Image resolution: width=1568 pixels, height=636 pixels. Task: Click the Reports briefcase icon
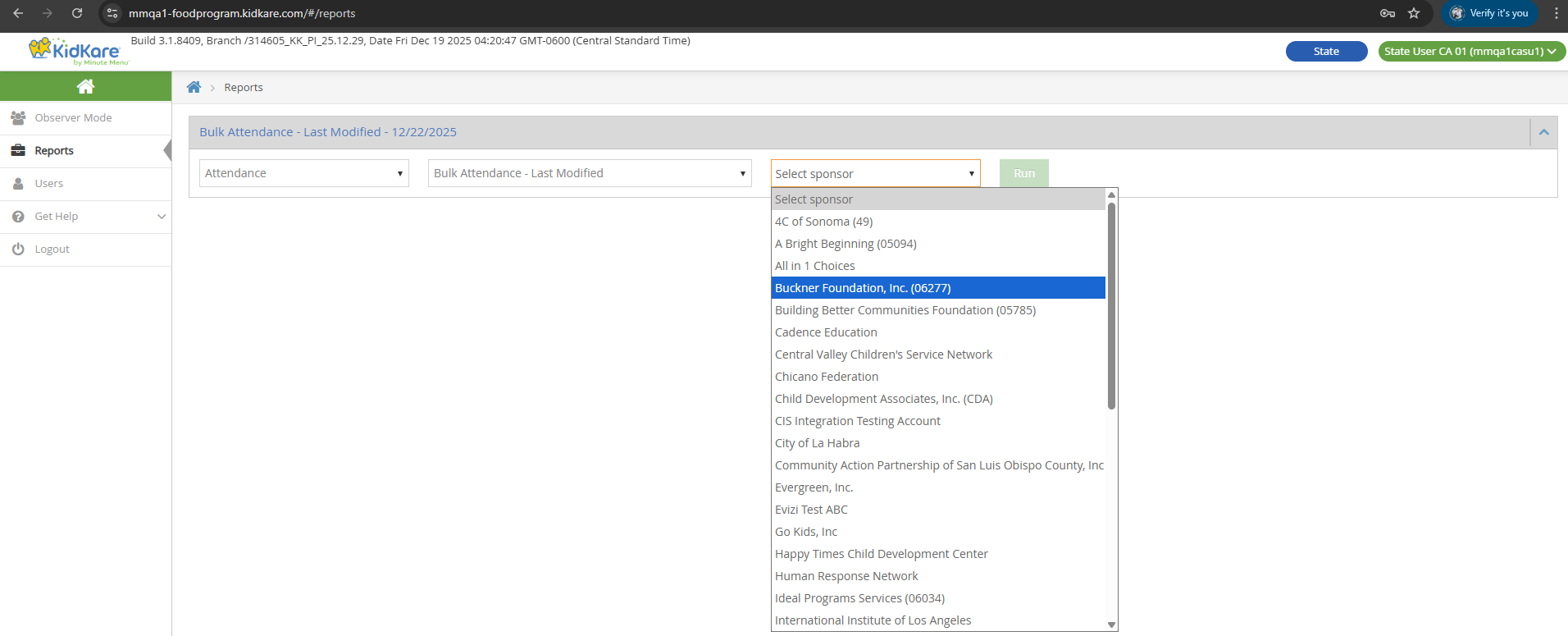tap(18, 151)
